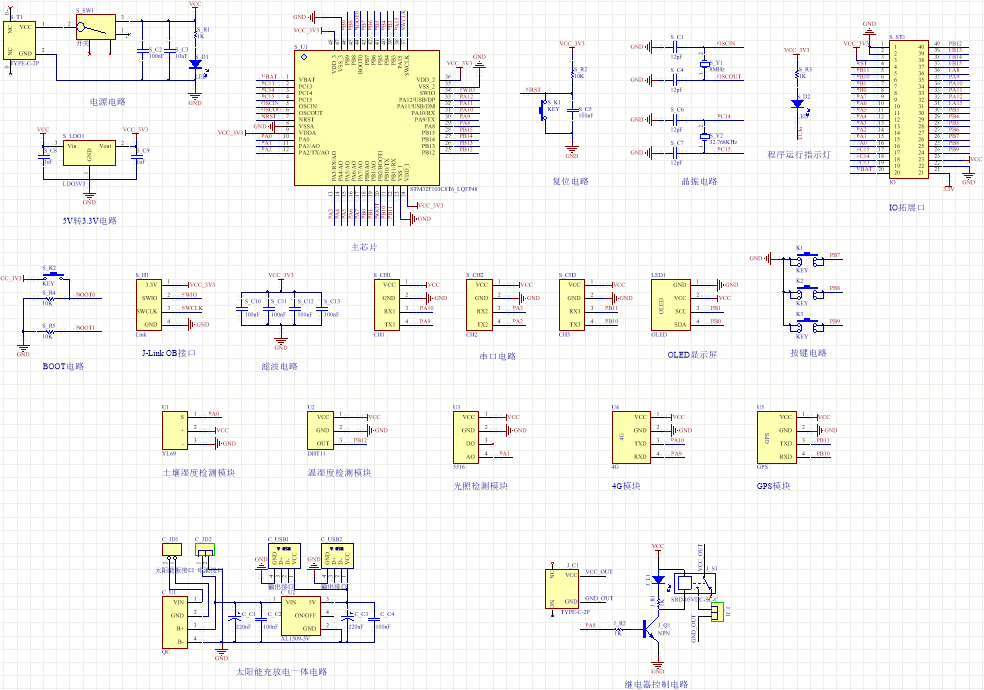The height and width of the screenshot is (690, 984).
Task: Select the J_Q1 NPN transistor
Action: 650,629
